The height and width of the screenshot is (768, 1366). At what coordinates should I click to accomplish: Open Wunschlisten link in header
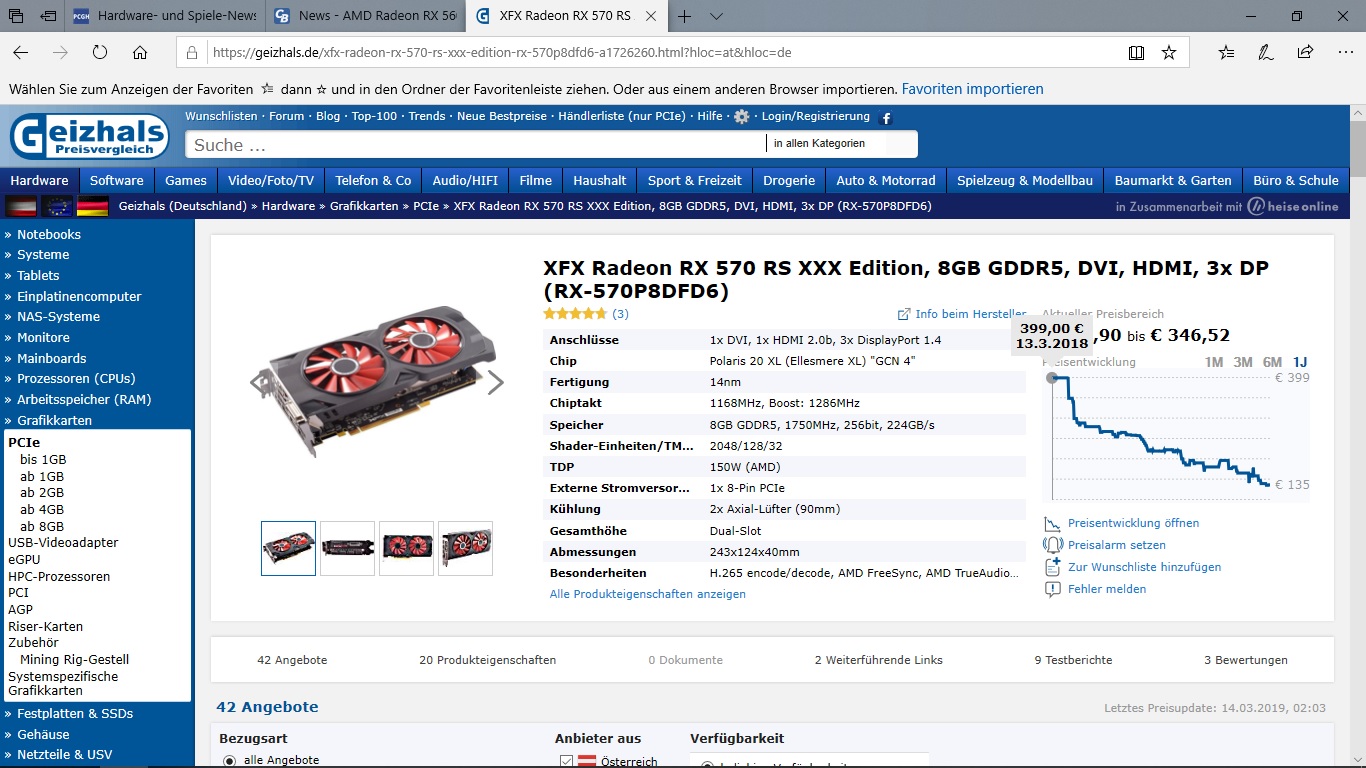[221, 116]
